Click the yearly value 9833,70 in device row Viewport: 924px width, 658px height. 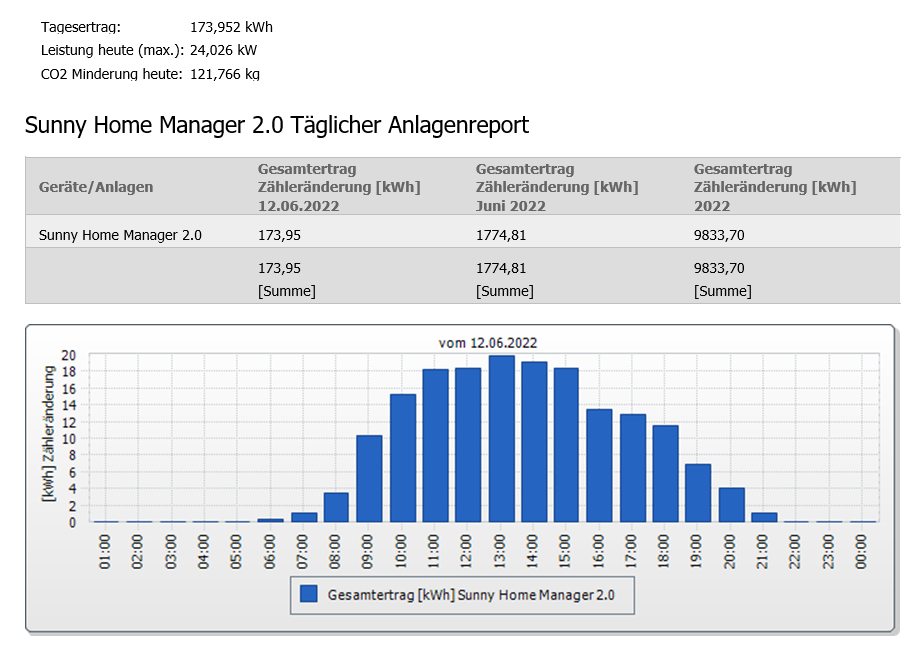click(718, 235)
